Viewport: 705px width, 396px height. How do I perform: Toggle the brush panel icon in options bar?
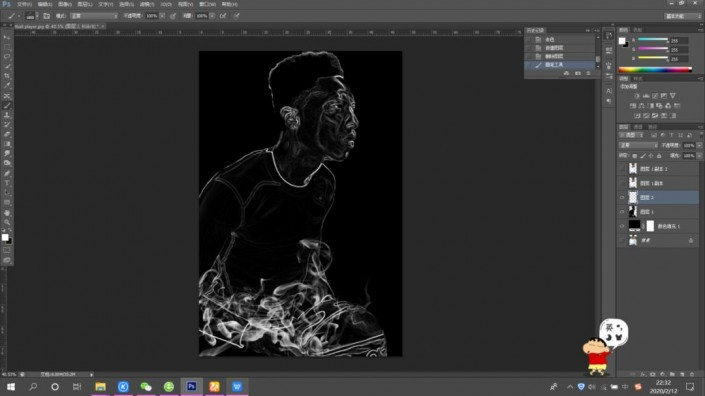point(46,16)
